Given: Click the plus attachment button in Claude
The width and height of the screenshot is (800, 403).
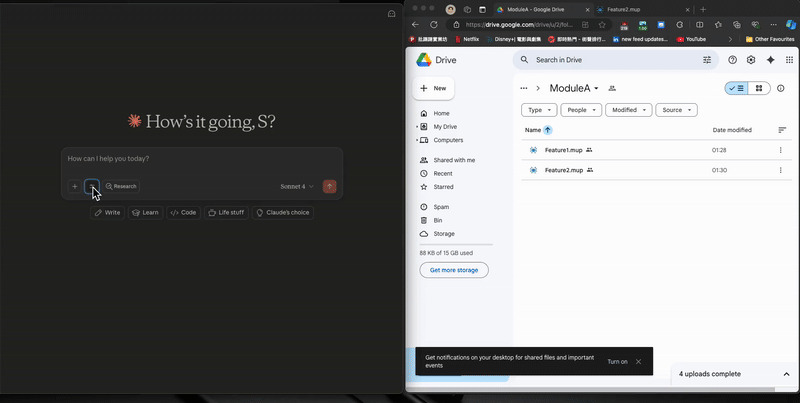Looking at the screenshot, I should (x=74, y=186).
